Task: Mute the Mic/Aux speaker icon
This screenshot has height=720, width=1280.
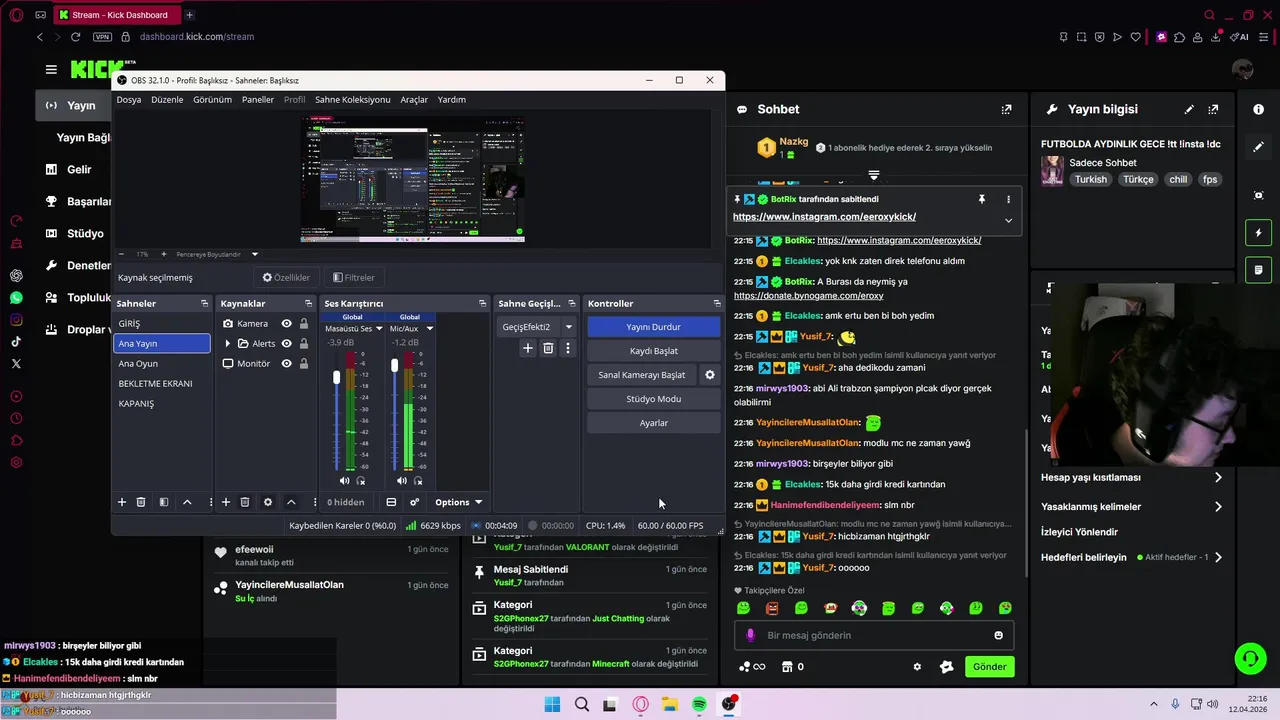Action: coord(402,481)
